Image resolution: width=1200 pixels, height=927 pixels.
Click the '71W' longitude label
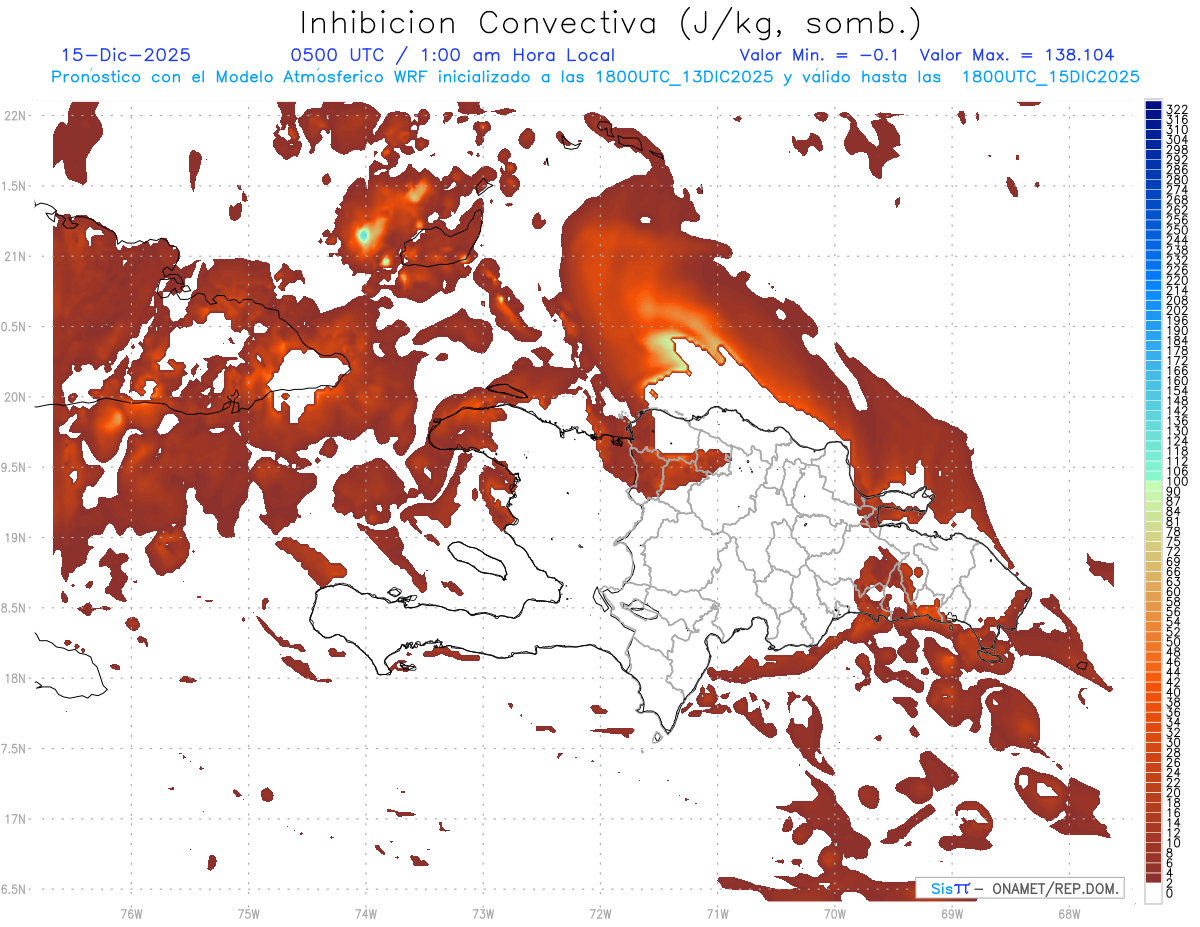pyautogui.click(x=717, y=913)
